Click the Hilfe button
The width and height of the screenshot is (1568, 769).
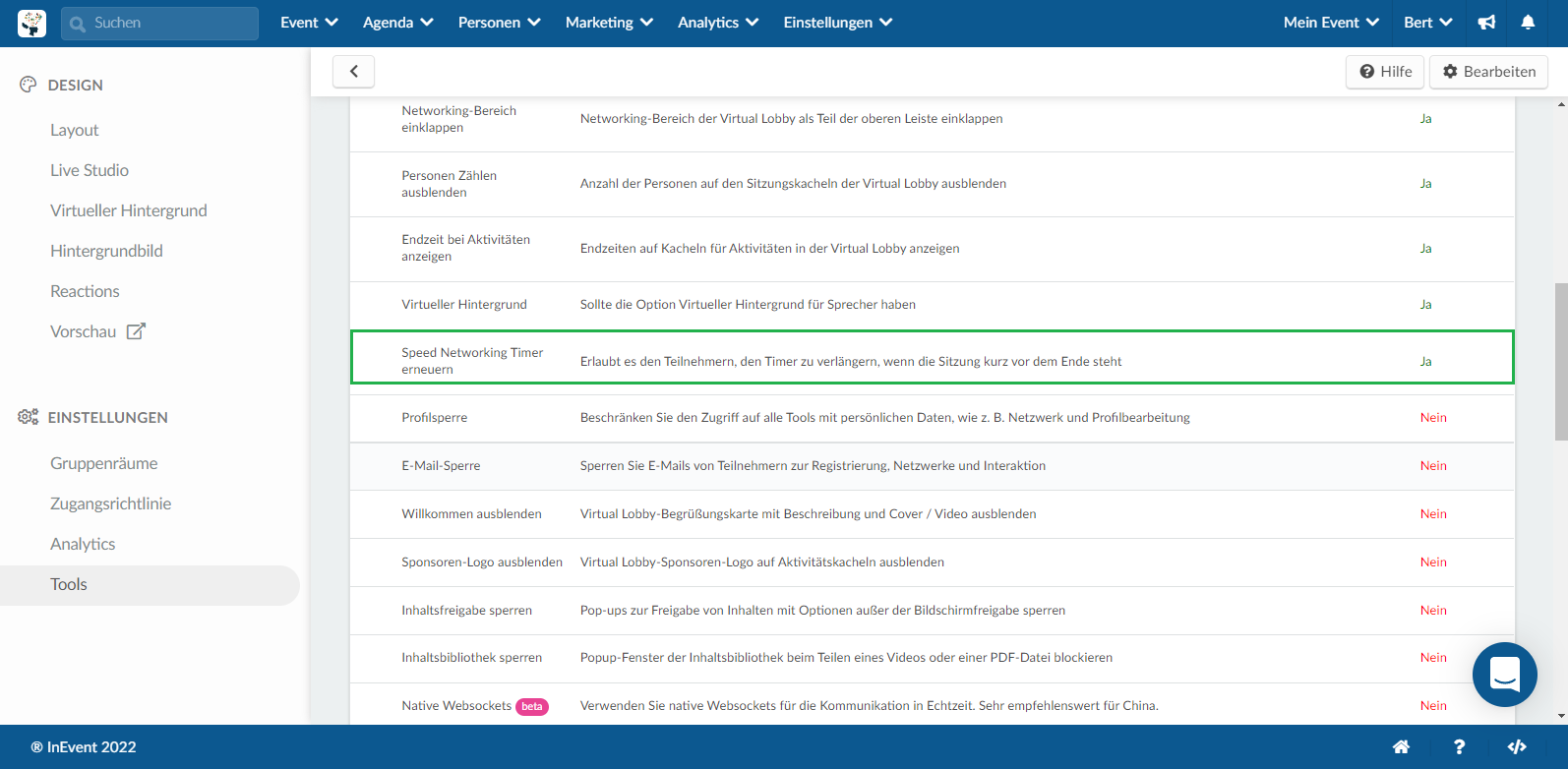(1385, 72)
